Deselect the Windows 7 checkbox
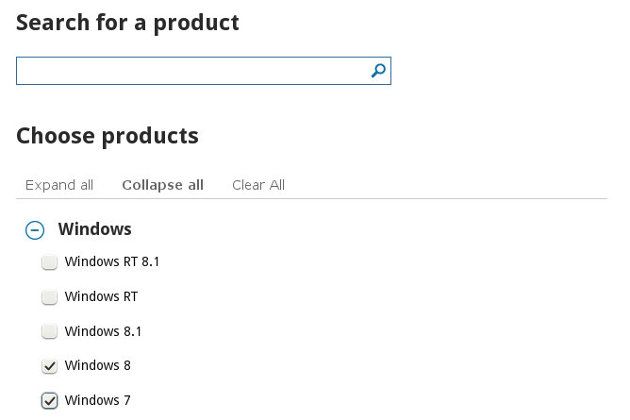Viewport: 630px width, 420px height. point(49,401)
